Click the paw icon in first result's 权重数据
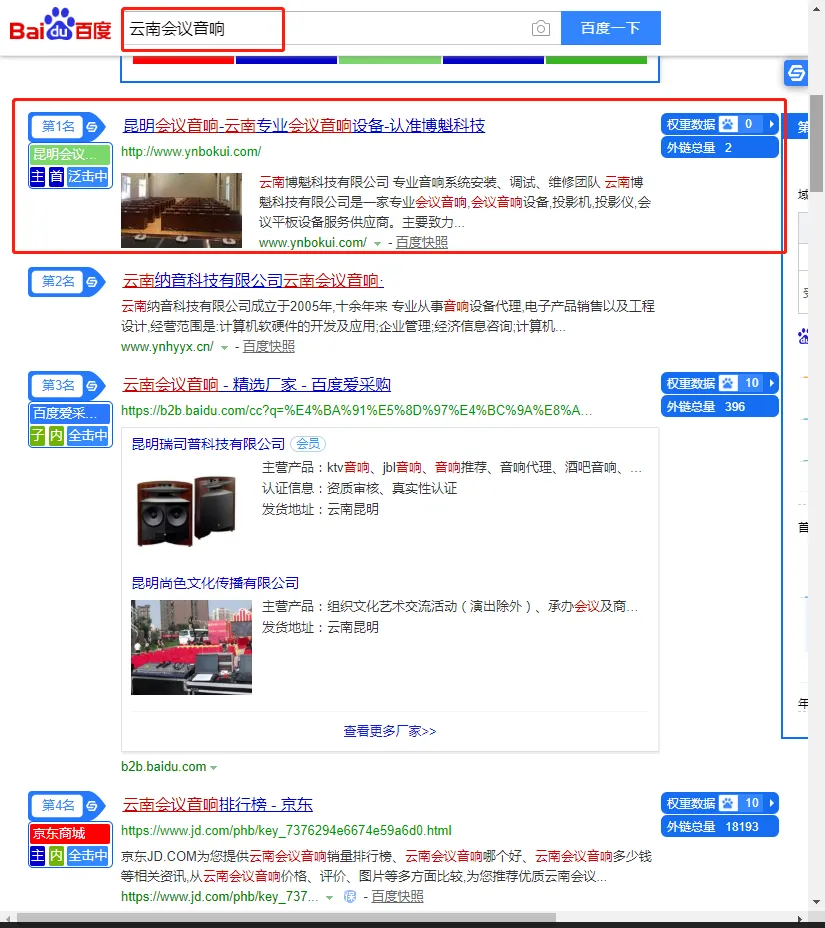The width and height of the screenshot is (825, 928). click(728, 124)
